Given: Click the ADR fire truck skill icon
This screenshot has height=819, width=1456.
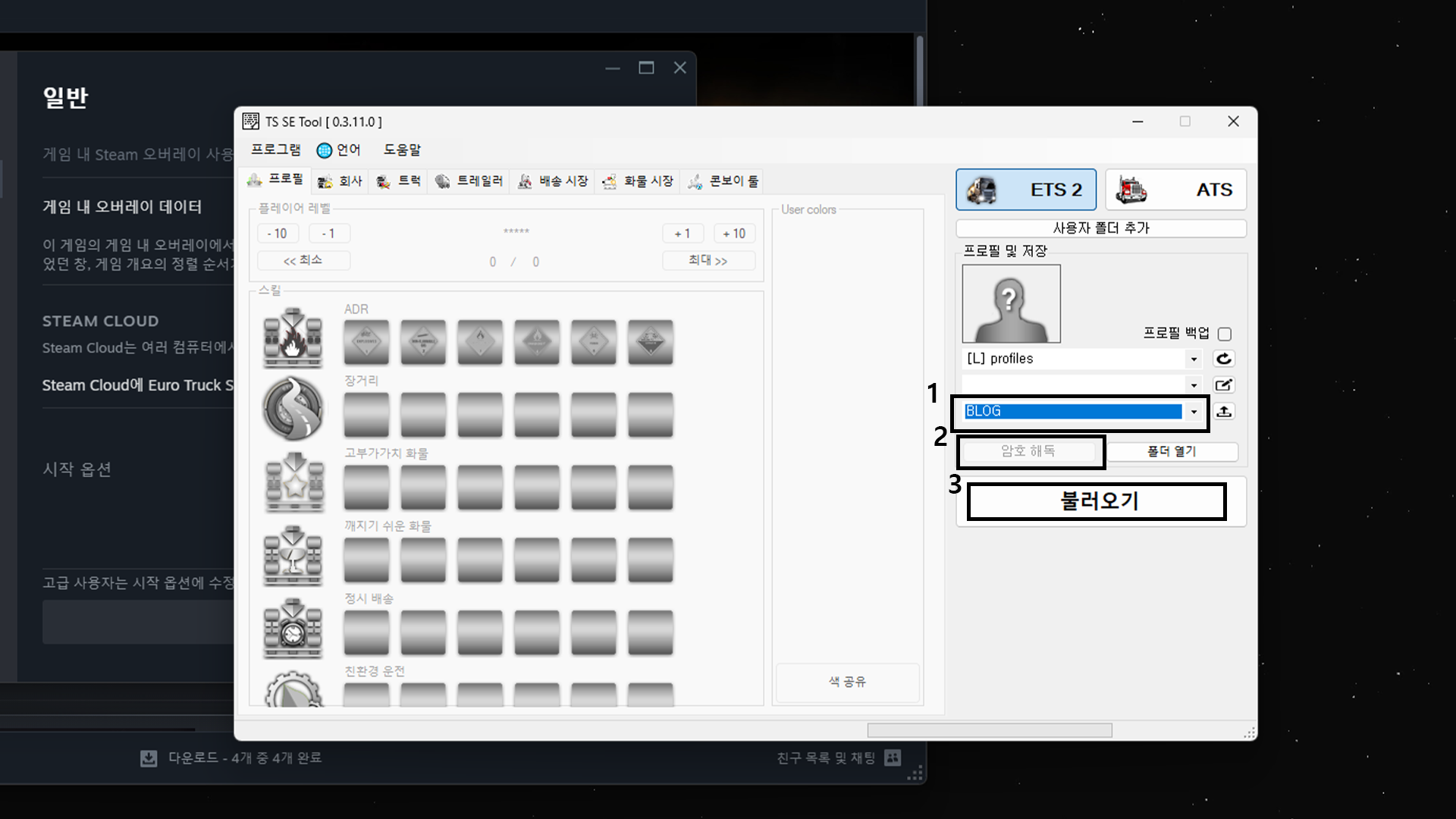Looking at the screenshot, I should (x=293, y=338).
